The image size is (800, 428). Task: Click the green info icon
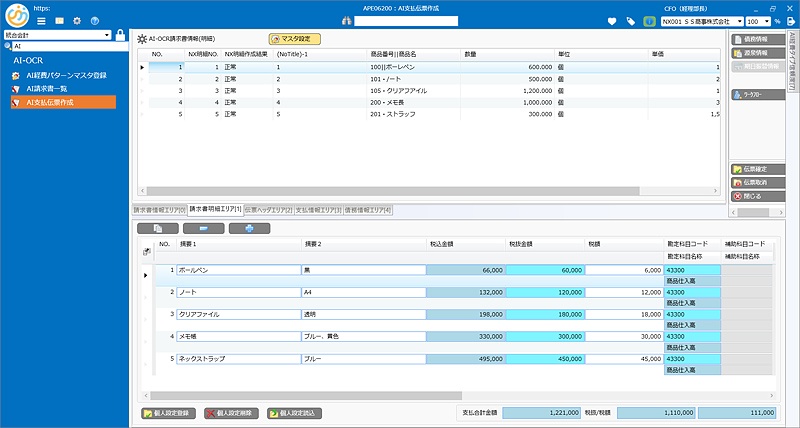coord(649,21)
